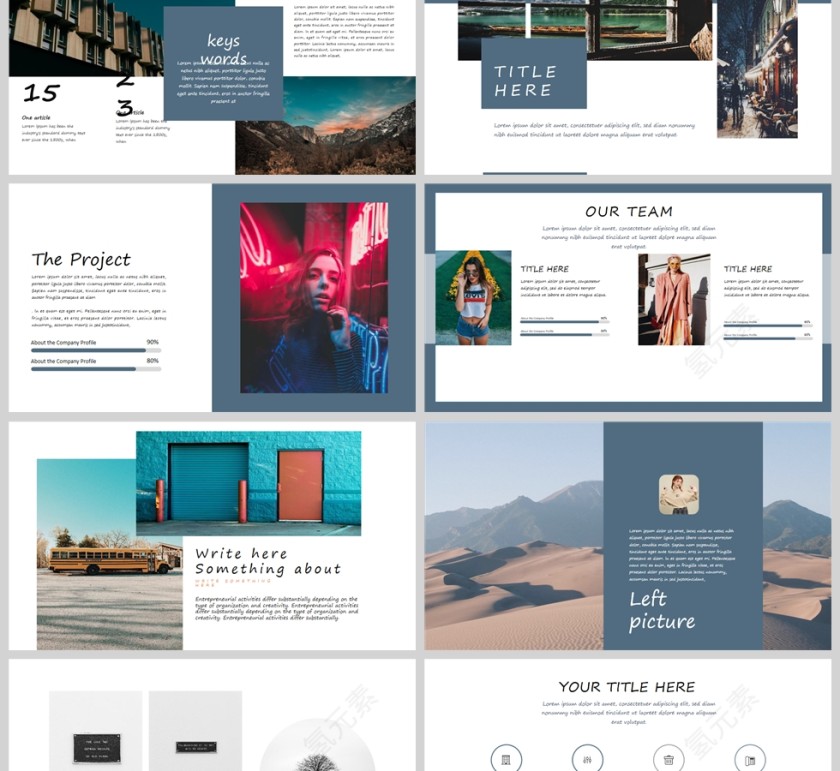Image resolution: width=840 pixels, height=771 pixels.
Task: Click the "The Project" slide title
Action: [x=81, y=260]
